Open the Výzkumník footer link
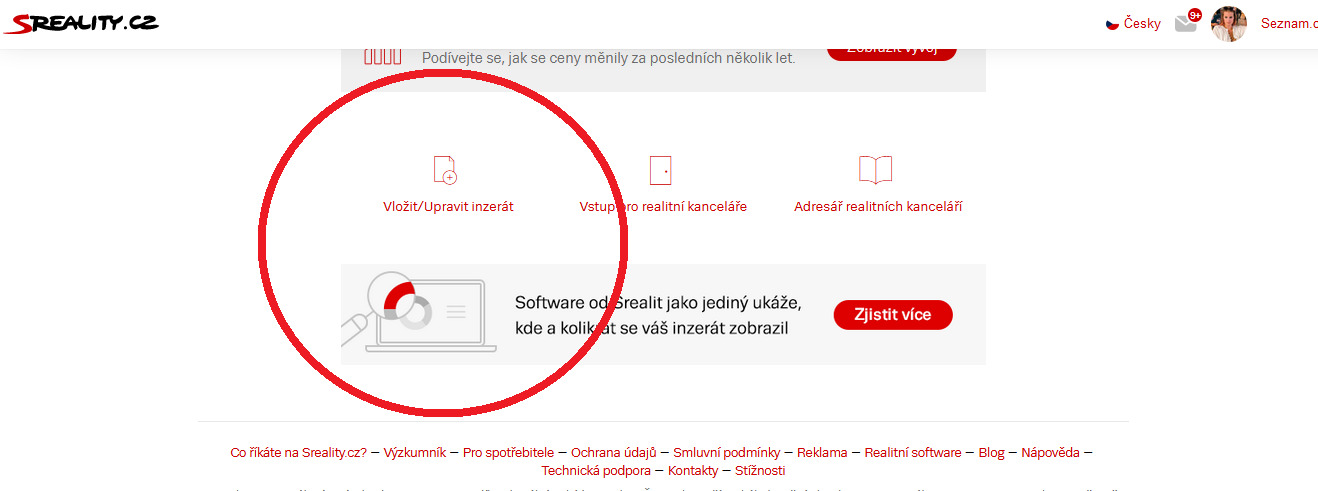This screenshot has height=491, width=1318. coord(415,453)
